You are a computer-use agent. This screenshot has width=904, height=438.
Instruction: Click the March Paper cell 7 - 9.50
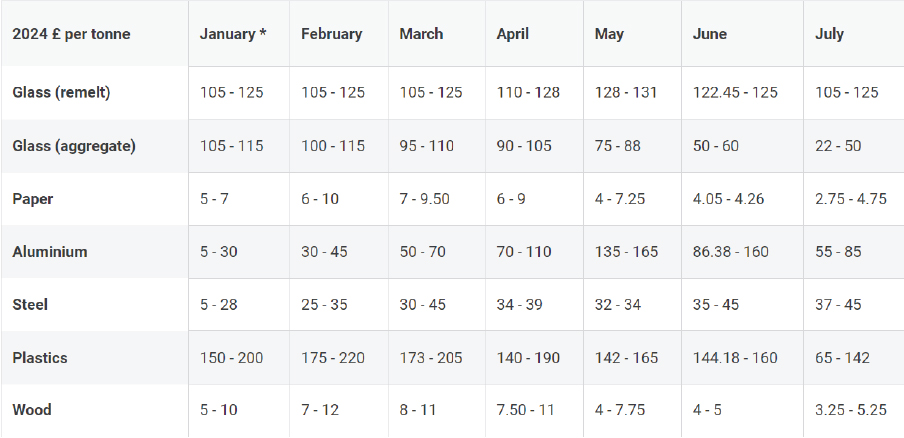click(x=424, y=199)
